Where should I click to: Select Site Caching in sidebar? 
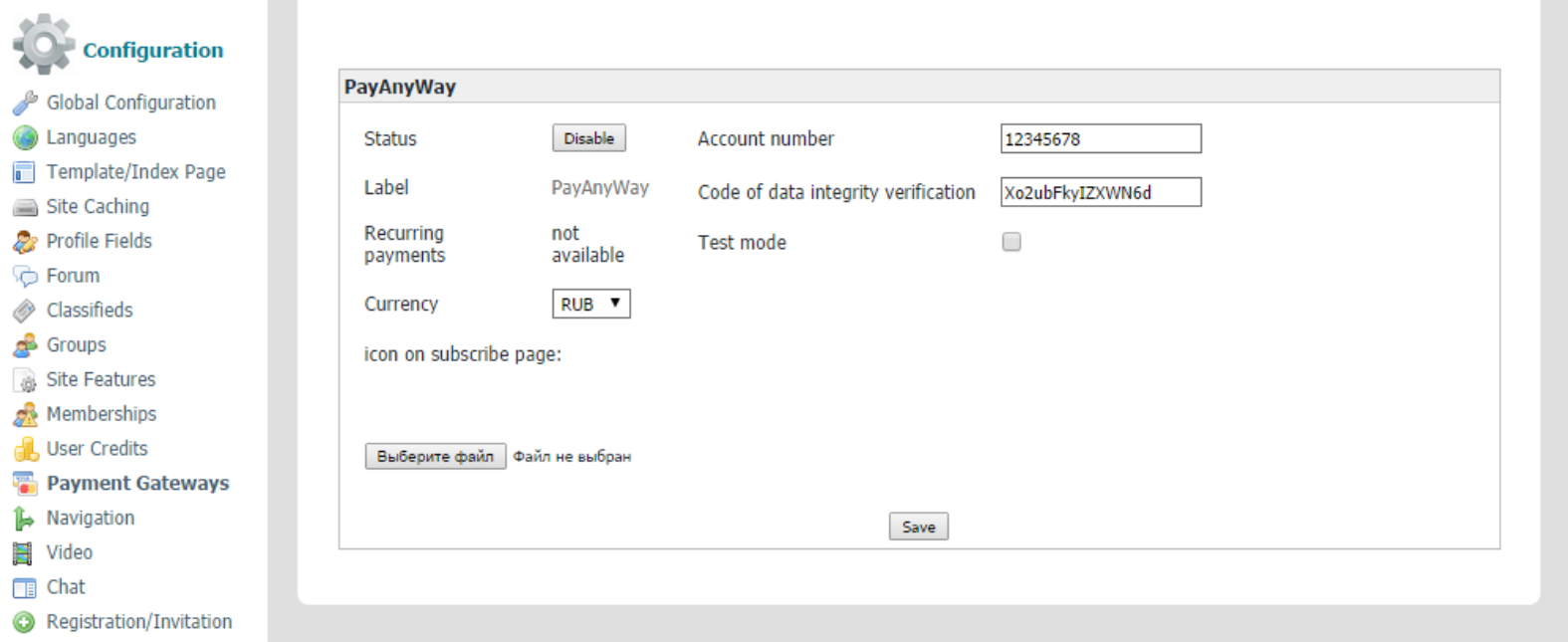pyautogui.click(x=98, y=206)
